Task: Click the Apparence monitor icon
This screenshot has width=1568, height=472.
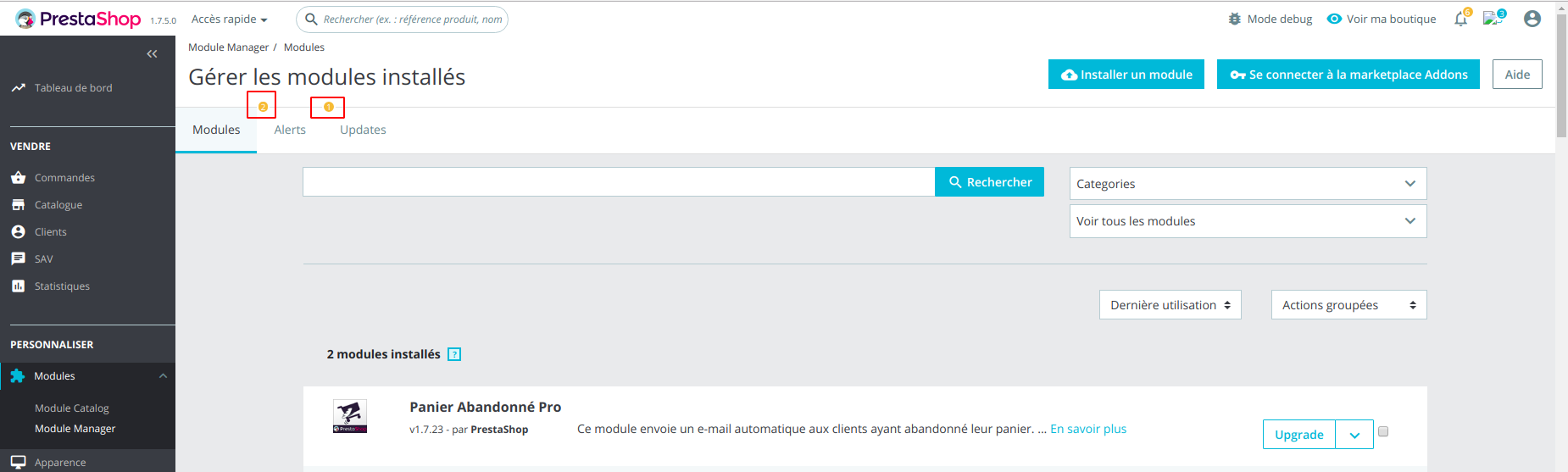Action: (18, 462)
